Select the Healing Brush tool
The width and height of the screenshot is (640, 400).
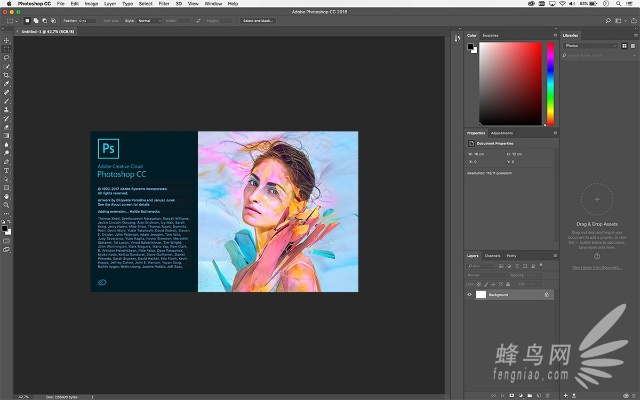point(6,93)
